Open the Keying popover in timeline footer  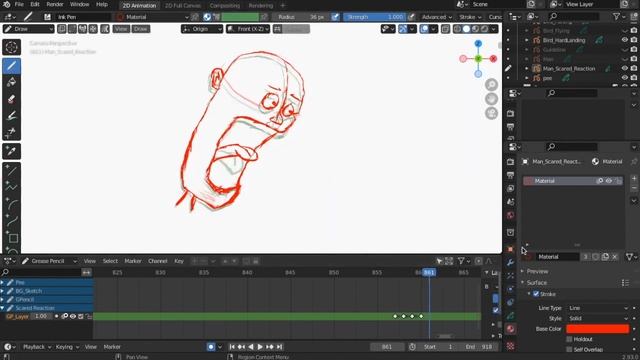tap(67, 347)
